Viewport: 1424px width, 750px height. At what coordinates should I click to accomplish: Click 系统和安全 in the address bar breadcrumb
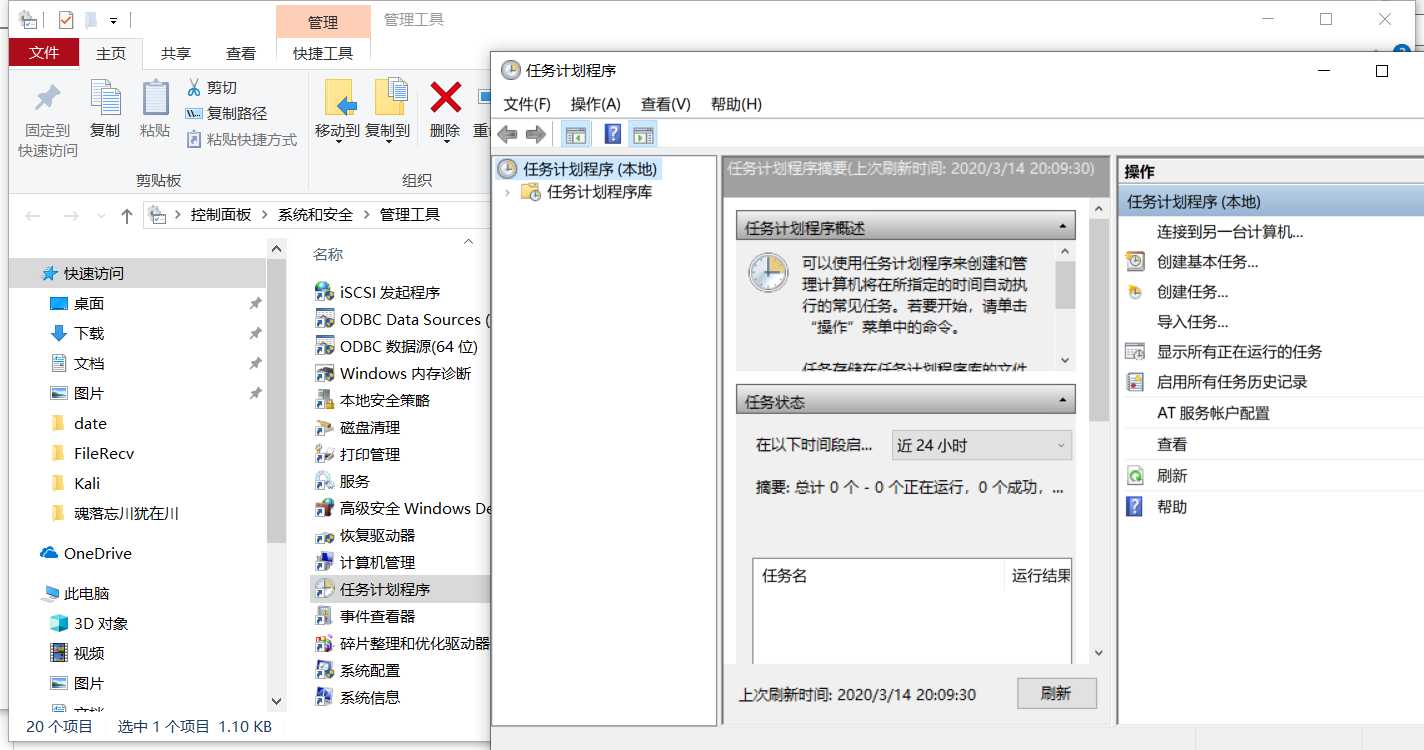pos(315,214)
